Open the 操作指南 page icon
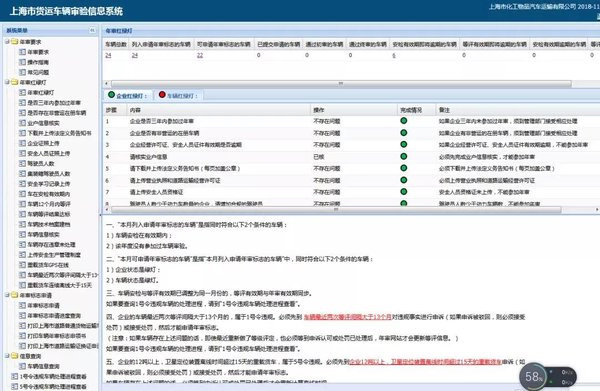The width and height of the screenshot is (600, 391). point(23,62)
